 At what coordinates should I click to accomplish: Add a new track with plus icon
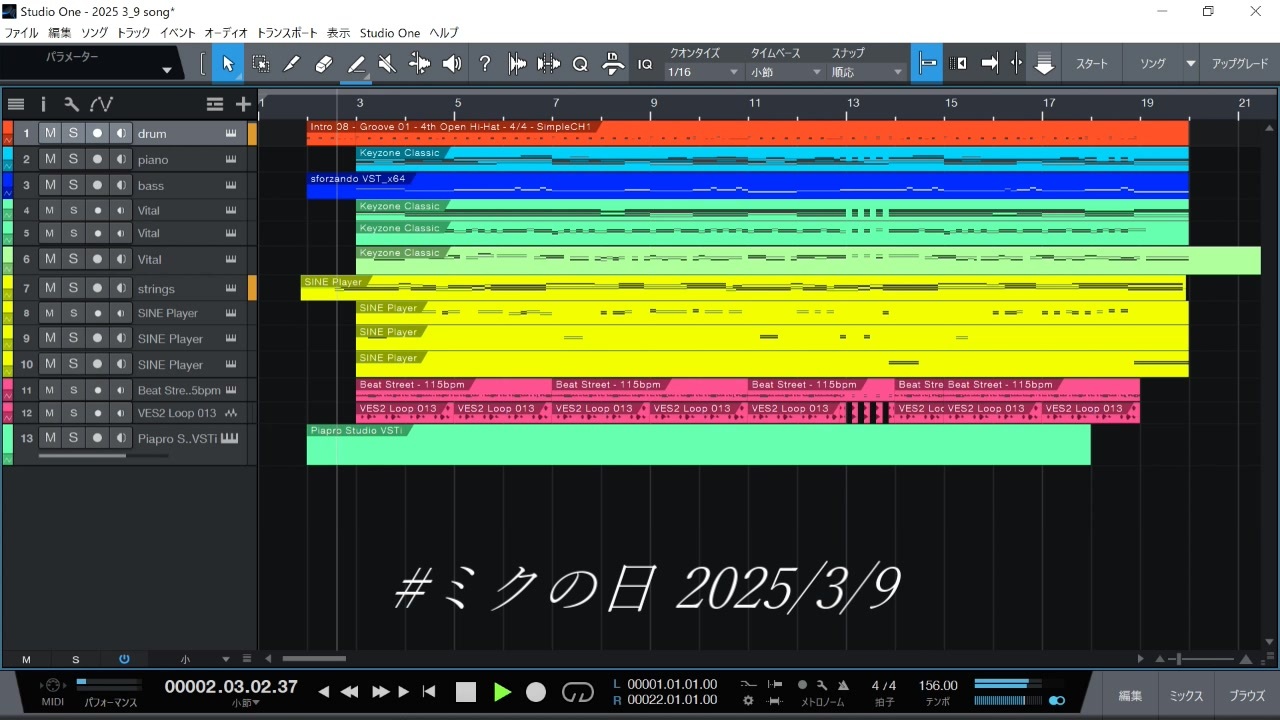click(243, 104)
